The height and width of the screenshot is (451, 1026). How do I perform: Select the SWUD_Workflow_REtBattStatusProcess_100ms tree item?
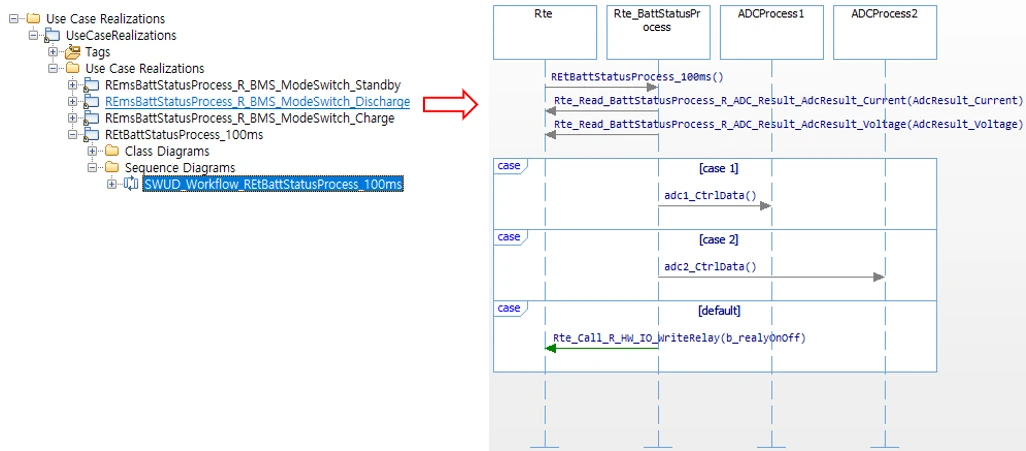click(x=273, y=185)
